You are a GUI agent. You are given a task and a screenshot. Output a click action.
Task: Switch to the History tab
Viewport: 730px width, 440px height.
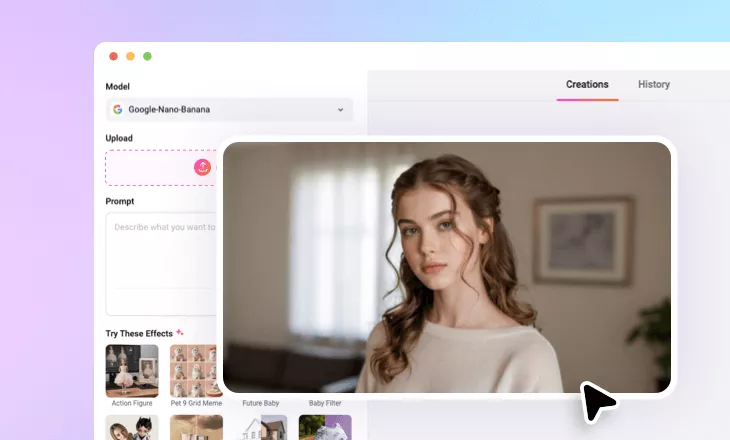click(654, 85)
